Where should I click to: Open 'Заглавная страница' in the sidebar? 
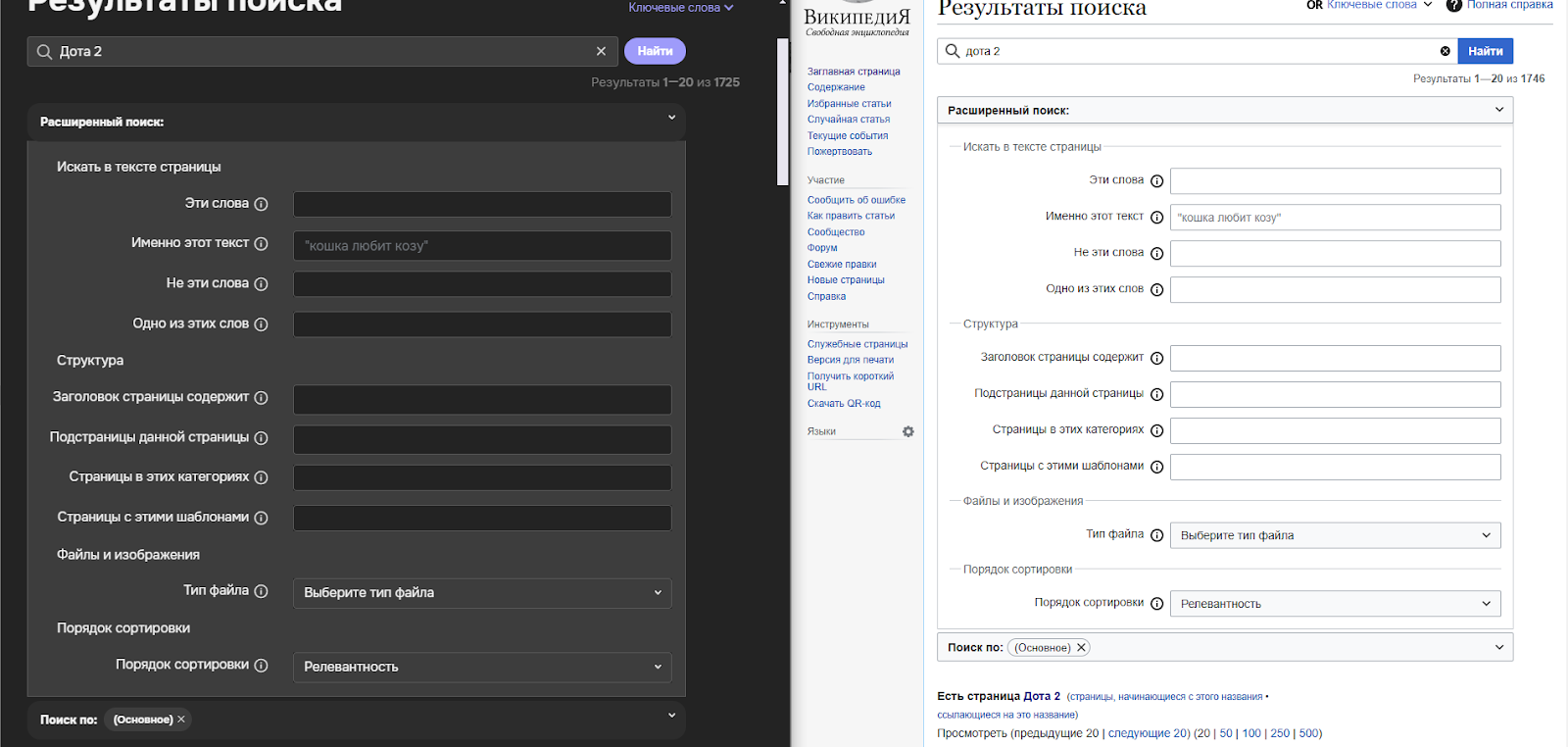coord(853,72)
